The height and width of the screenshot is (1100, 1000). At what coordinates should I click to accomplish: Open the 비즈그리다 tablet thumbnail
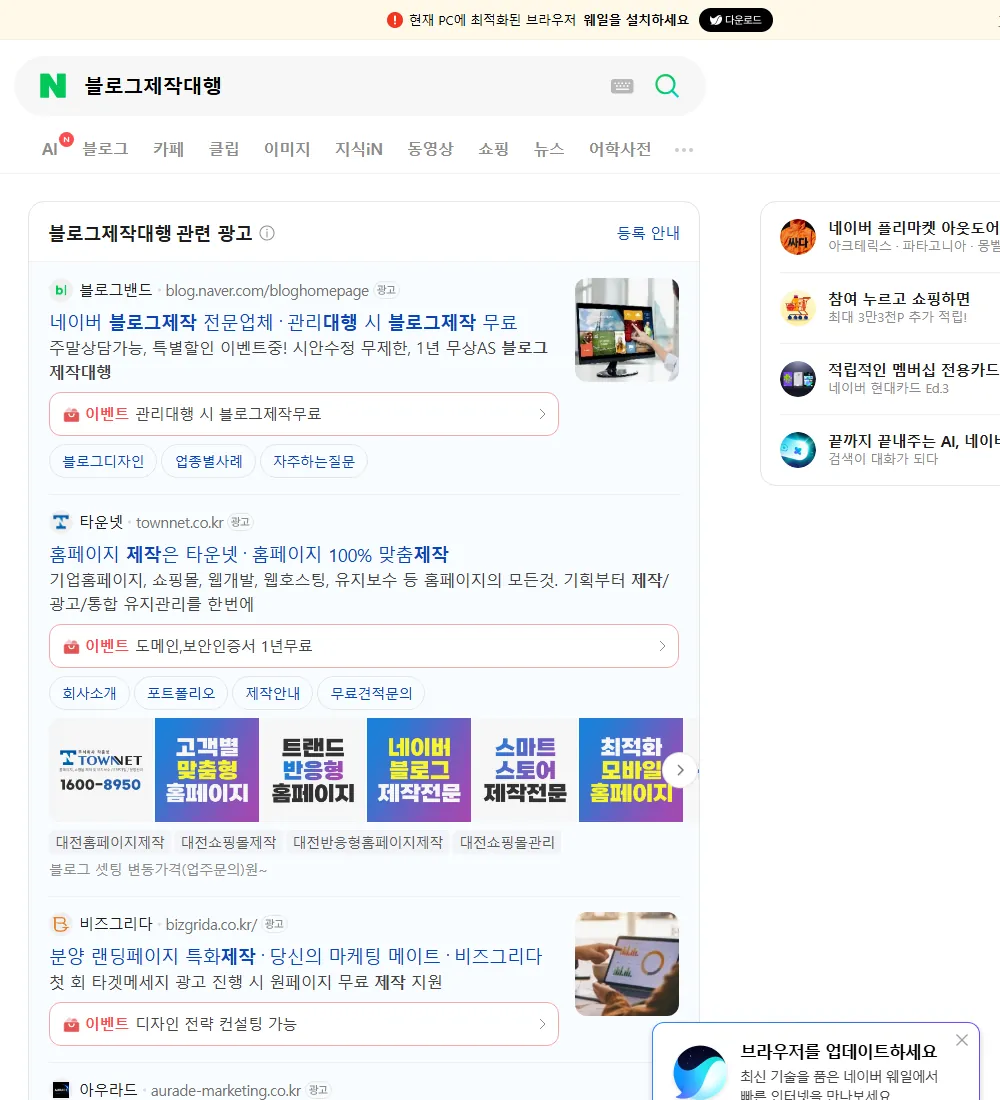coord(627,964)
